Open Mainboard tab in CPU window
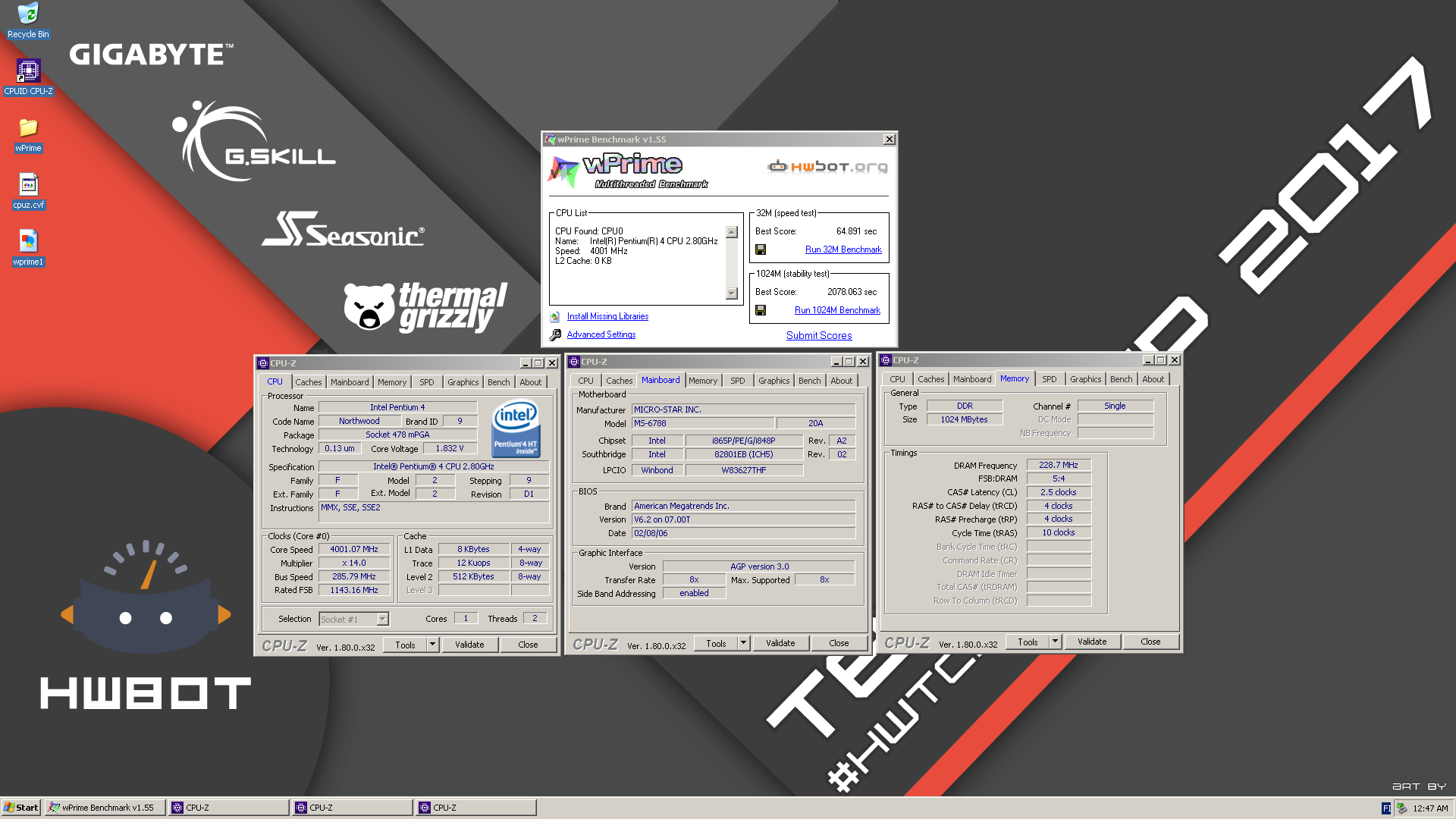Image resolution: width=1456 pixels, height=819 pixels. click(350, 382)
